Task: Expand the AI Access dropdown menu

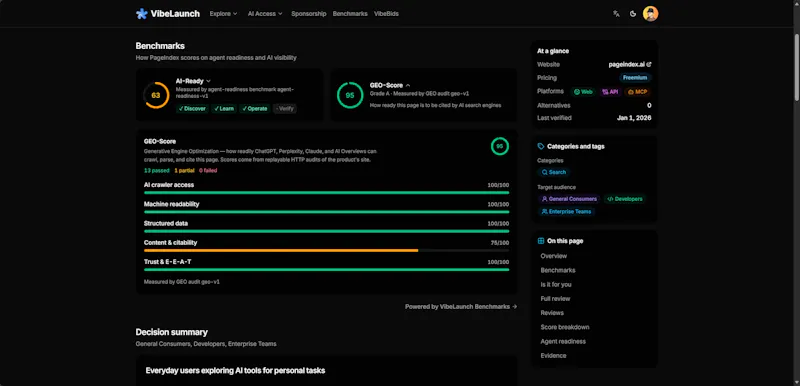Action: [265, 14]
